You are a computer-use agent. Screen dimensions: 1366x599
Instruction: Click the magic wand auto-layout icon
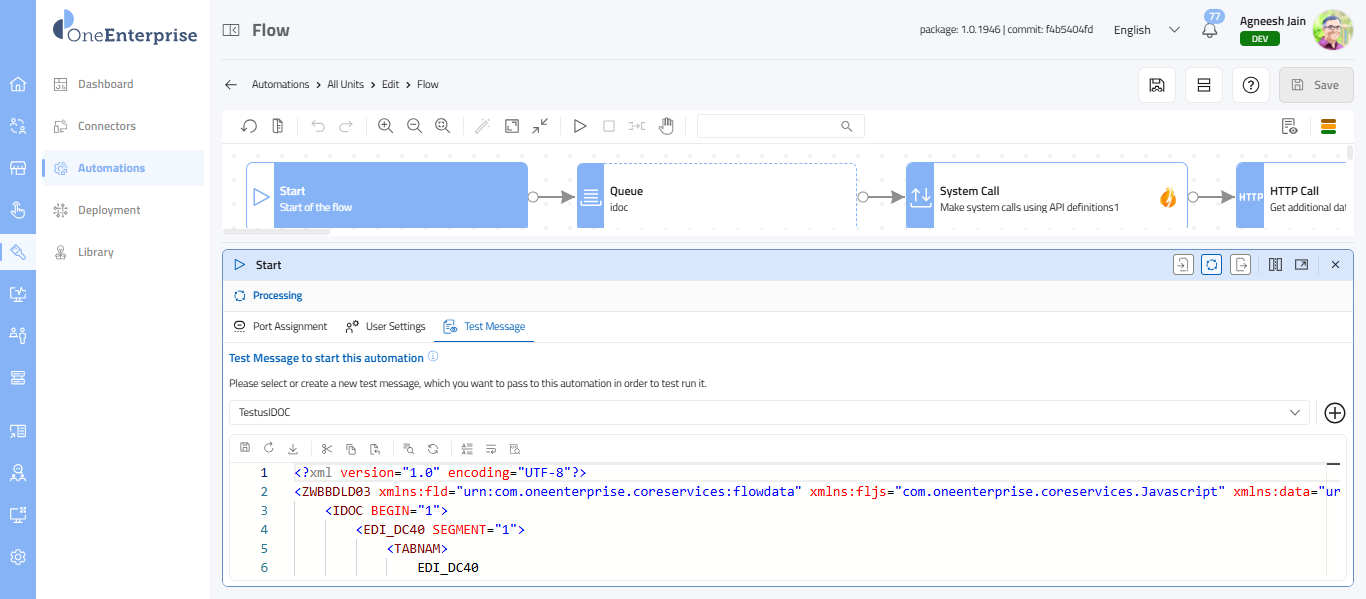coord(482,126)
